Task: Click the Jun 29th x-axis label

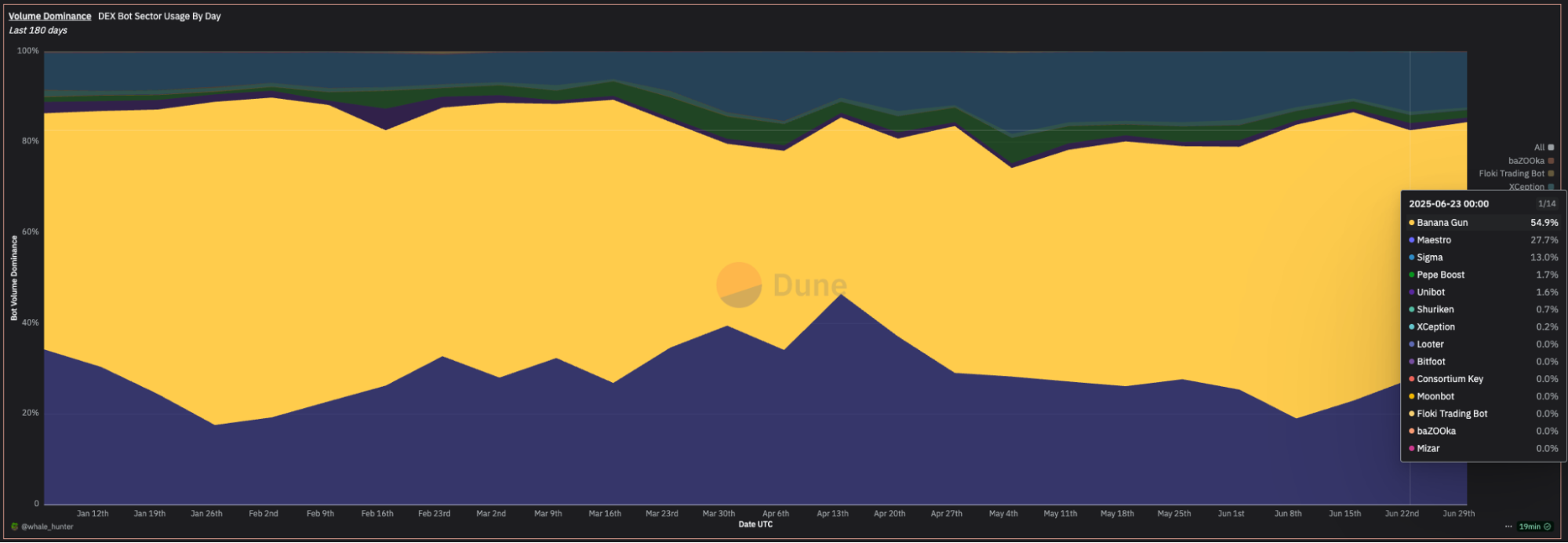Action: pyautogui.click(x=1459, y=513)
